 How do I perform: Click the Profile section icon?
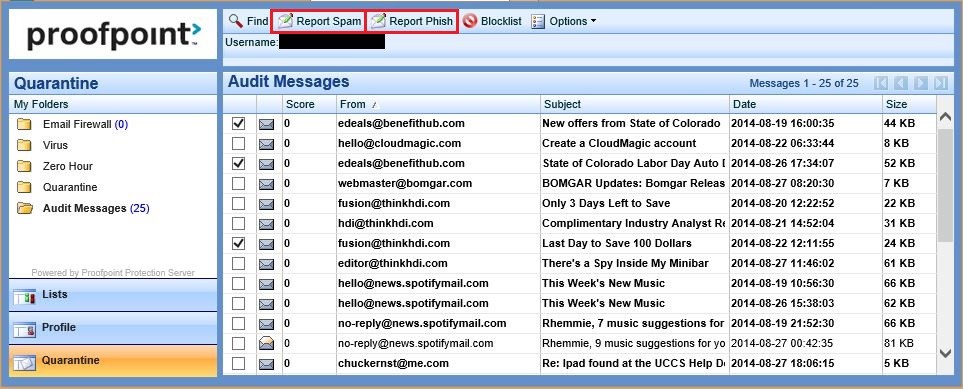(x=25, y=330)
